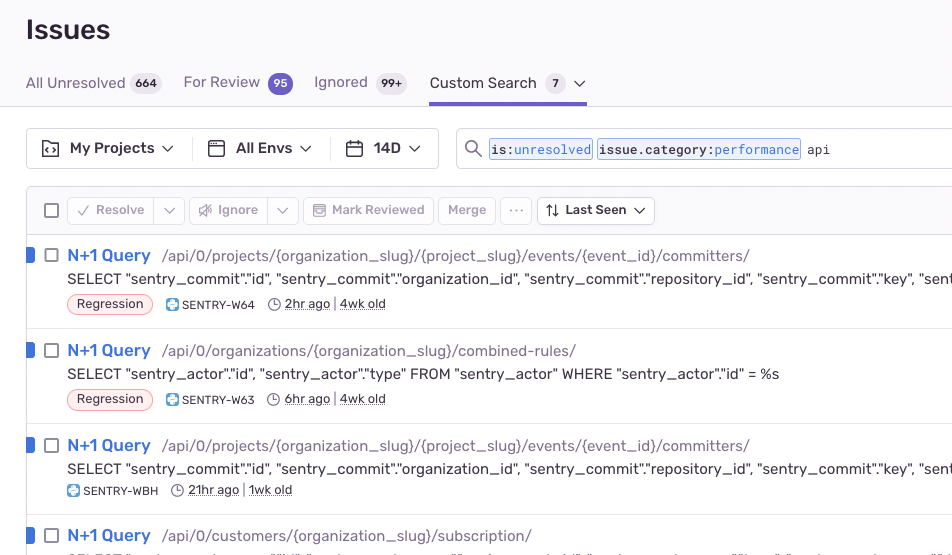Open the All Unresolved tab
The image size is (952, 555).
pyautogui.click(x=94, y=83)
